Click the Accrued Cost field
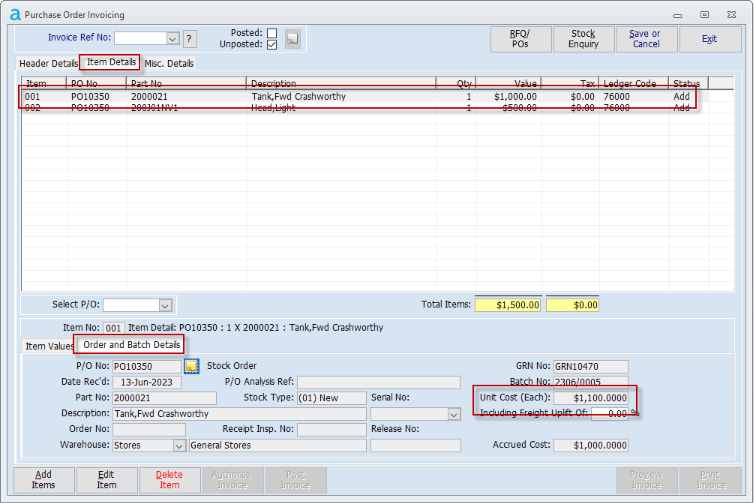Image resolution: width=754 pixels, height=503 pixels. tap(591, 445)
